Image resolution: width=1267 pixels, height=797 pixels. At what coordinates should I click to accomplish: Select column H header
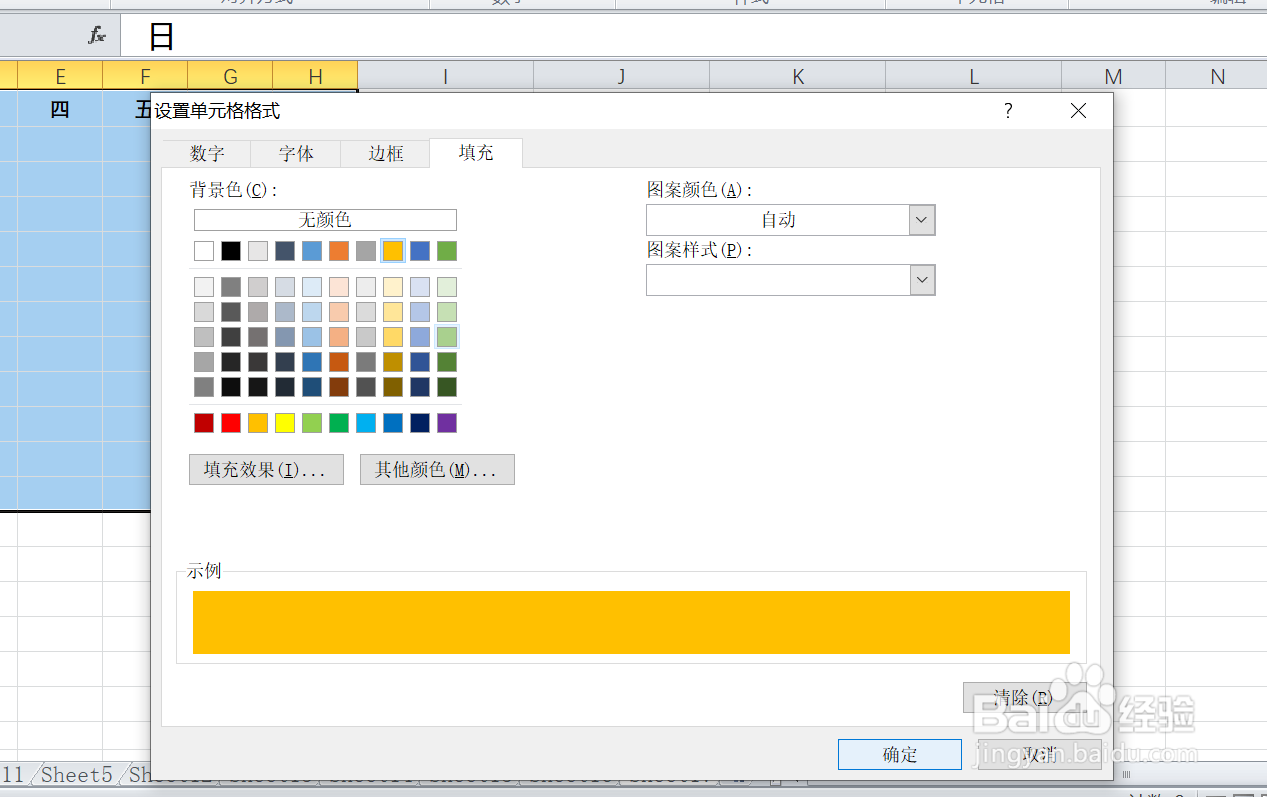coord(315,76)
